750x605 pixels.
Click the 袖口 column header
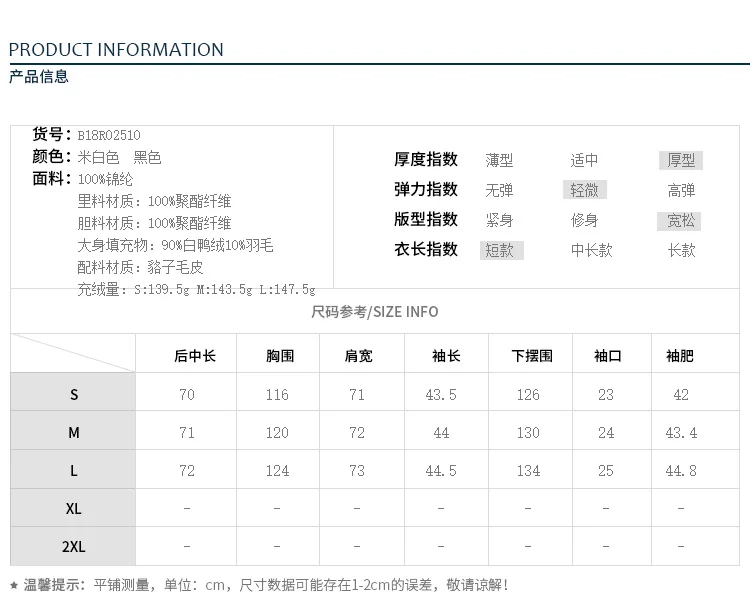pos(607,356)
